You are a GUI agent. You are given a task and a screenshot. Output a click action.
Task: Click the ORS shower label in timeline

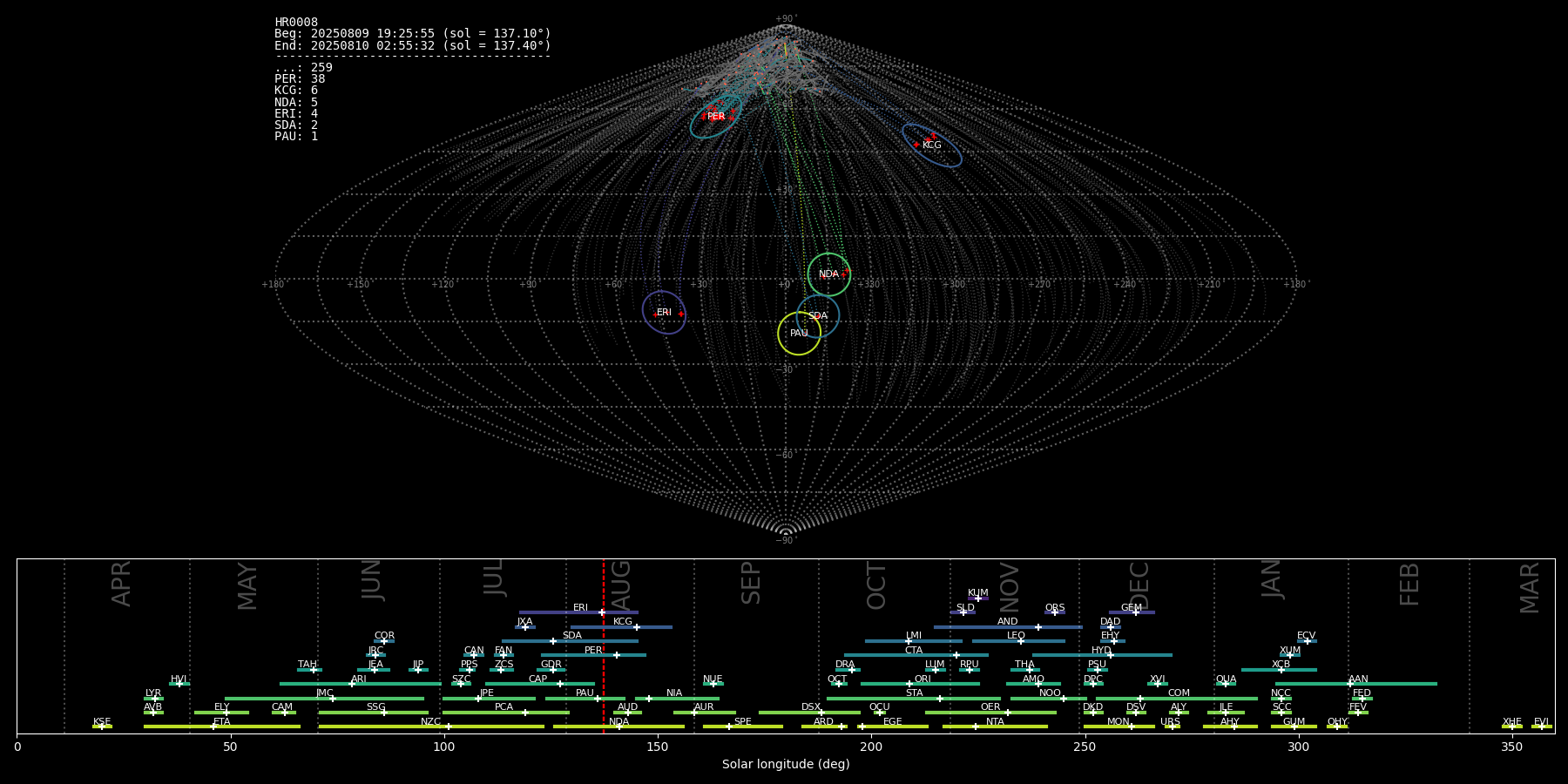pyautogui.click(x=1055, y=608)
